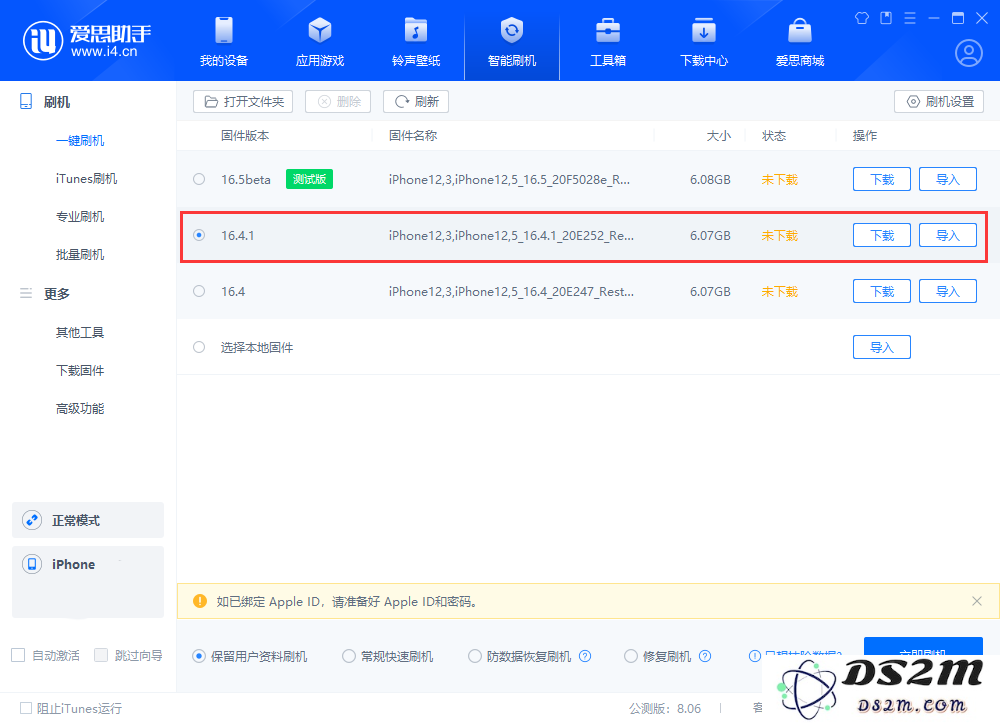Download the 16.4.1 firmware
1000x723 pixels.
(881, 235)
